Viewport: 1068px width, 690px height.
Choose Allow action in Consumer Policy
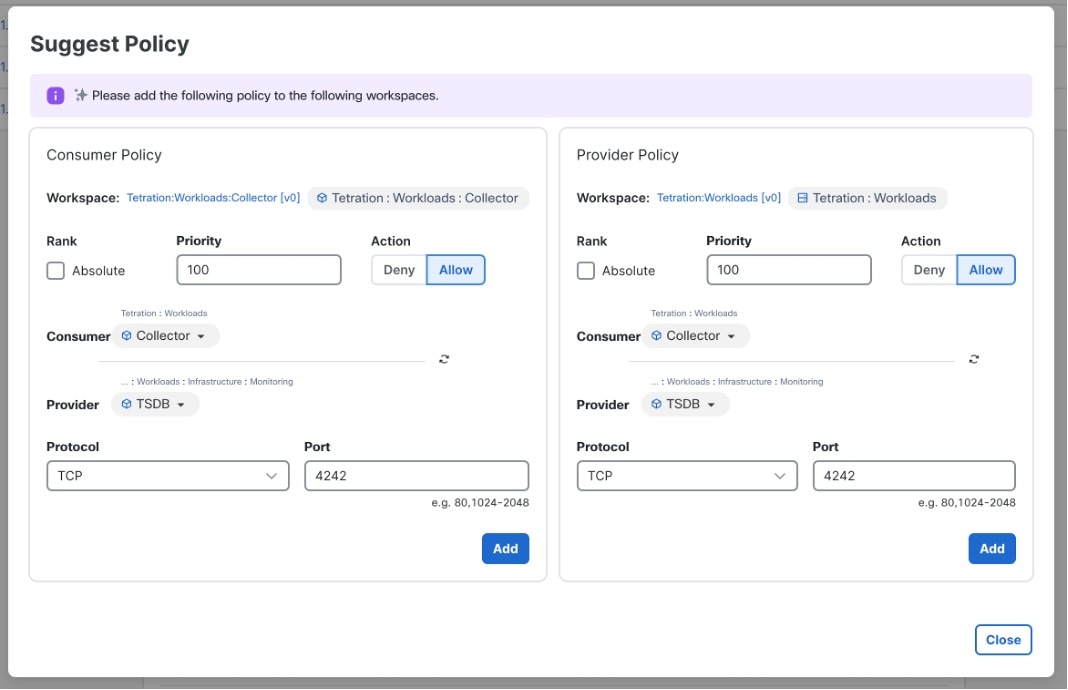point(456,270)
